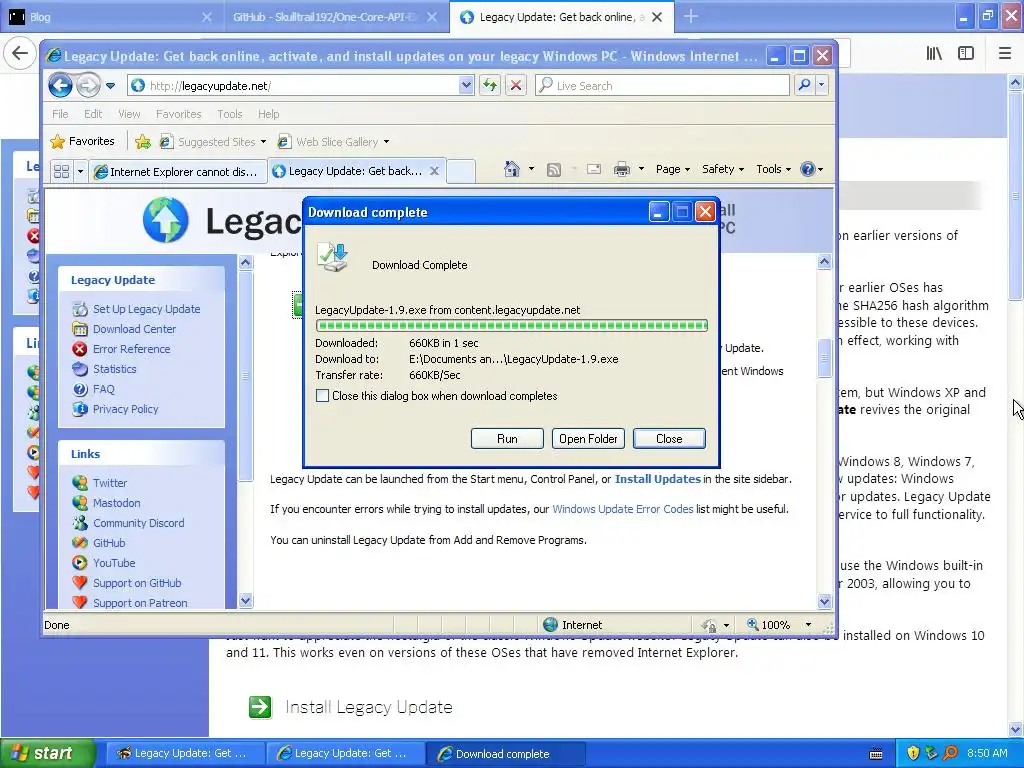
Task: Open the Quick Tabs grid icon
Action: [61, 171]
